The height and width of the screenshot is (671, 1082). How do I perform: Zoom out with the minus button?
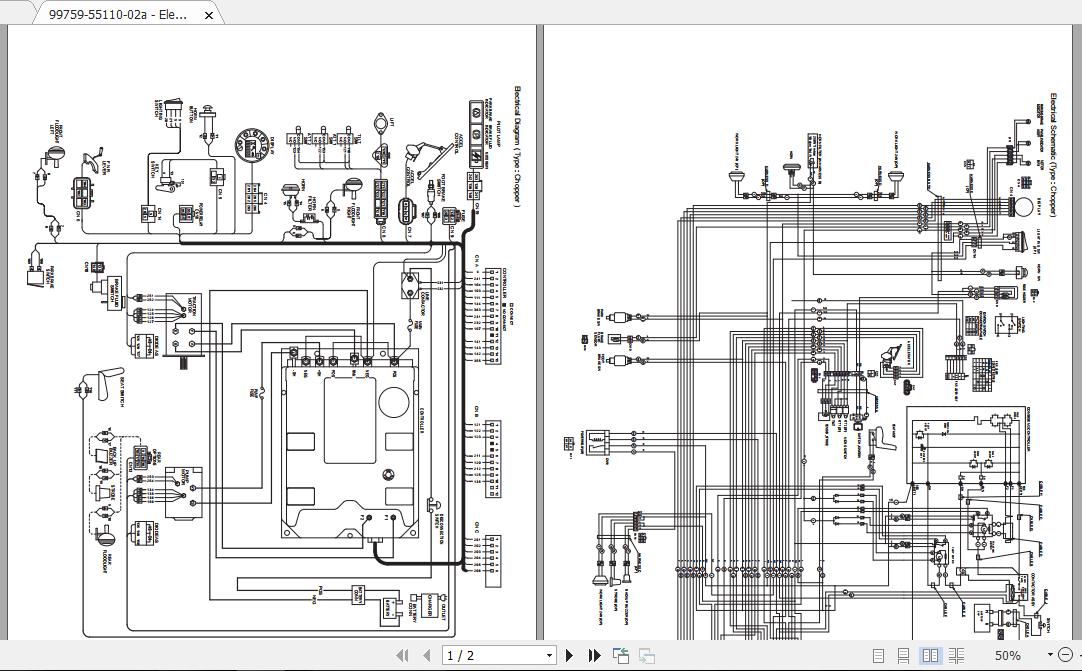(x=1066, y=655)
